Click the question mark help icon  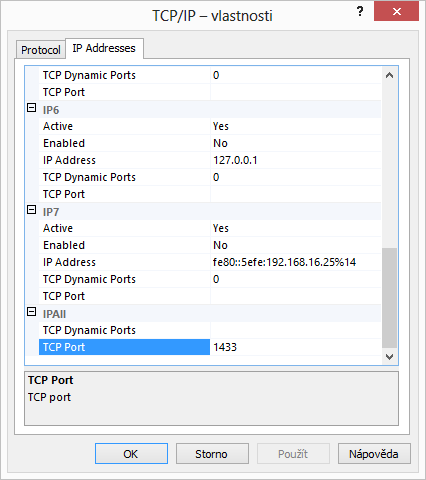(x=360, y=12)
